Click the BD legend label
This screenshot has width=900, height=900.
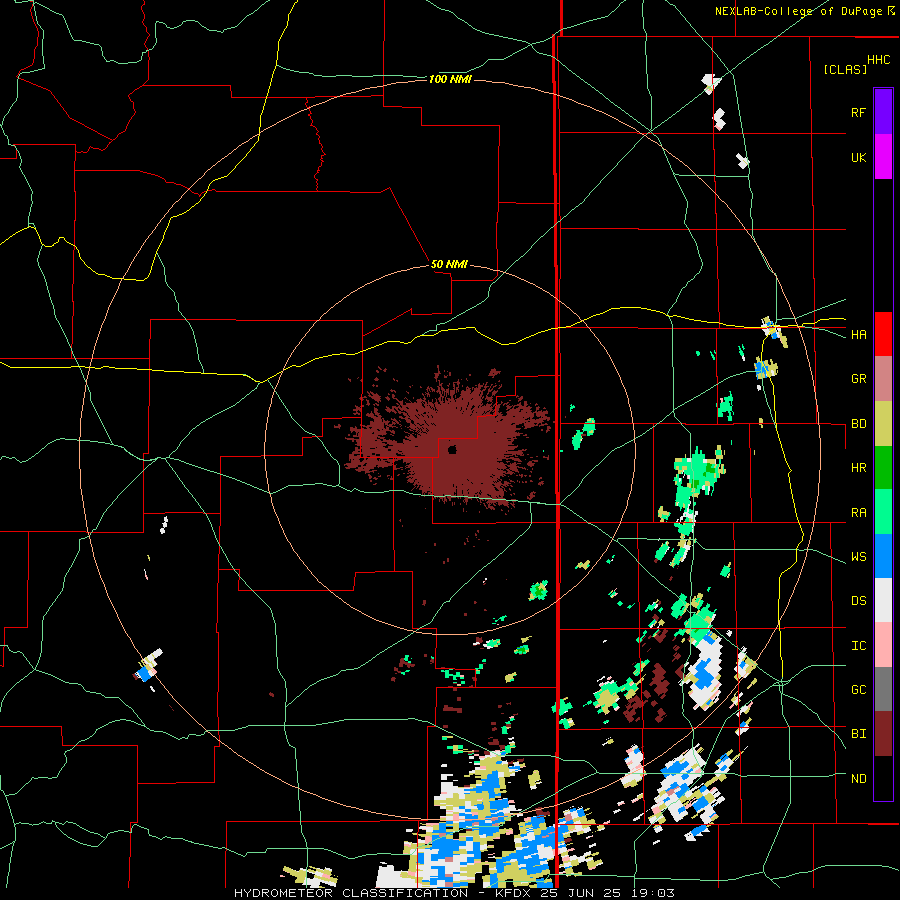pyautogui.click(x=858, y=424)
